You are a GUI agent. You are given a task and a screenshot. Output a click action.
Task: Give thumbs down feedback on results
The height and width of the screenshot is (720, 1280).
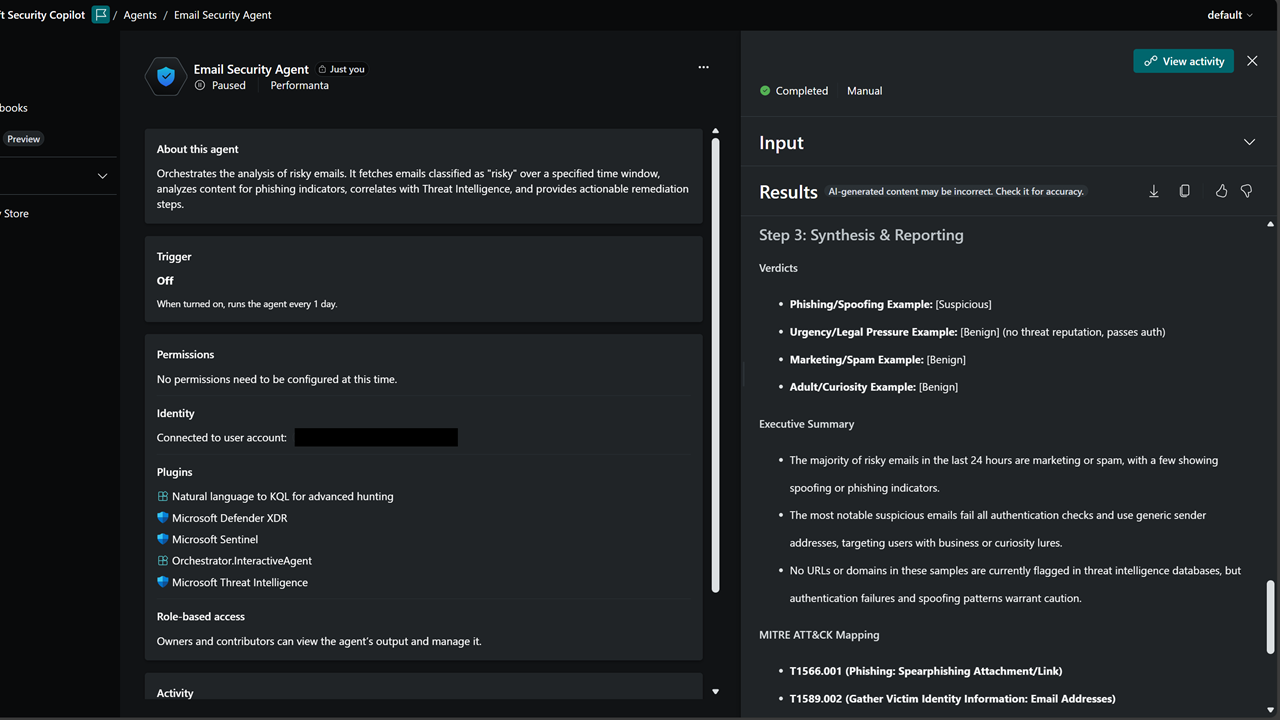[x=1246, y=191]
